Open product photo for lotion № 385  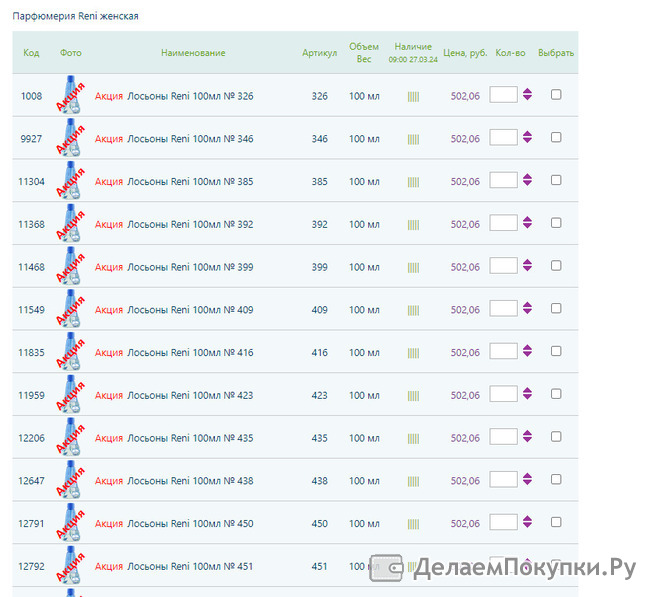[x=70, y=180]
